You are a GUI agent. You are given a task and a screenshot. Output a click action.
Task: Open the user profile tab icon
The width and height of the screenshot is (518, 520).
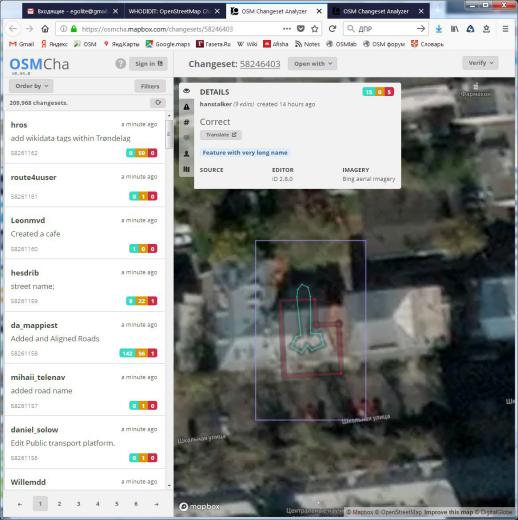(186, 154)
